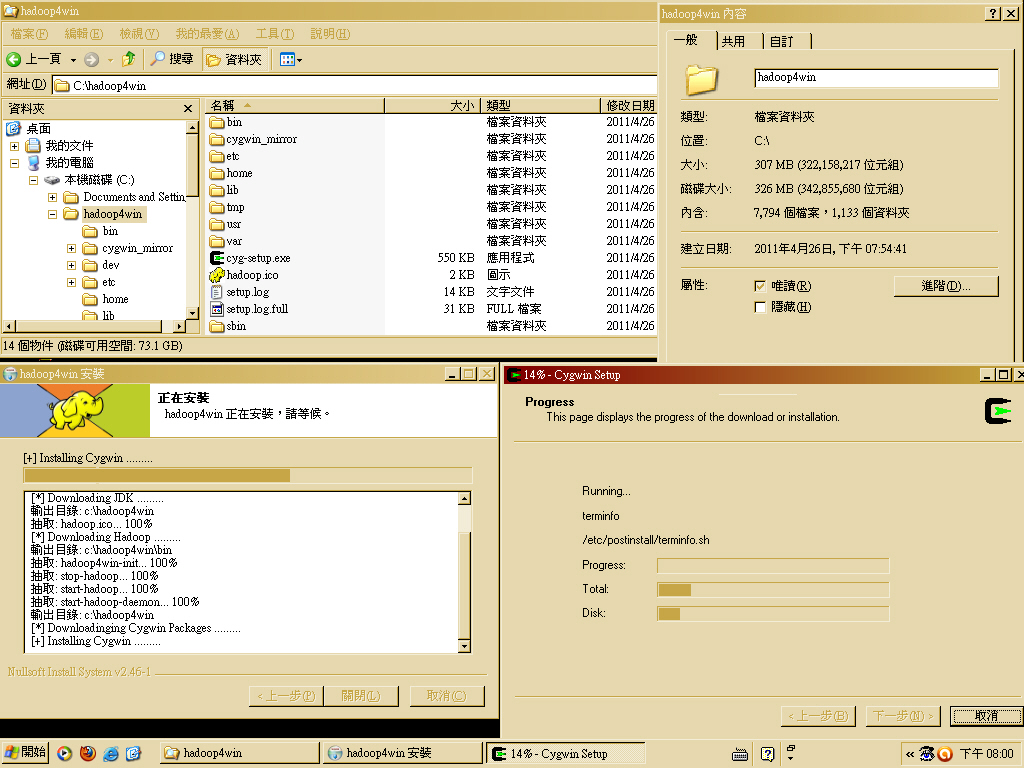The width and height of the screenshot is (1024, 768).
Task: Click the Cygwin Setup Disk progress bar
Action: point(773,614)
